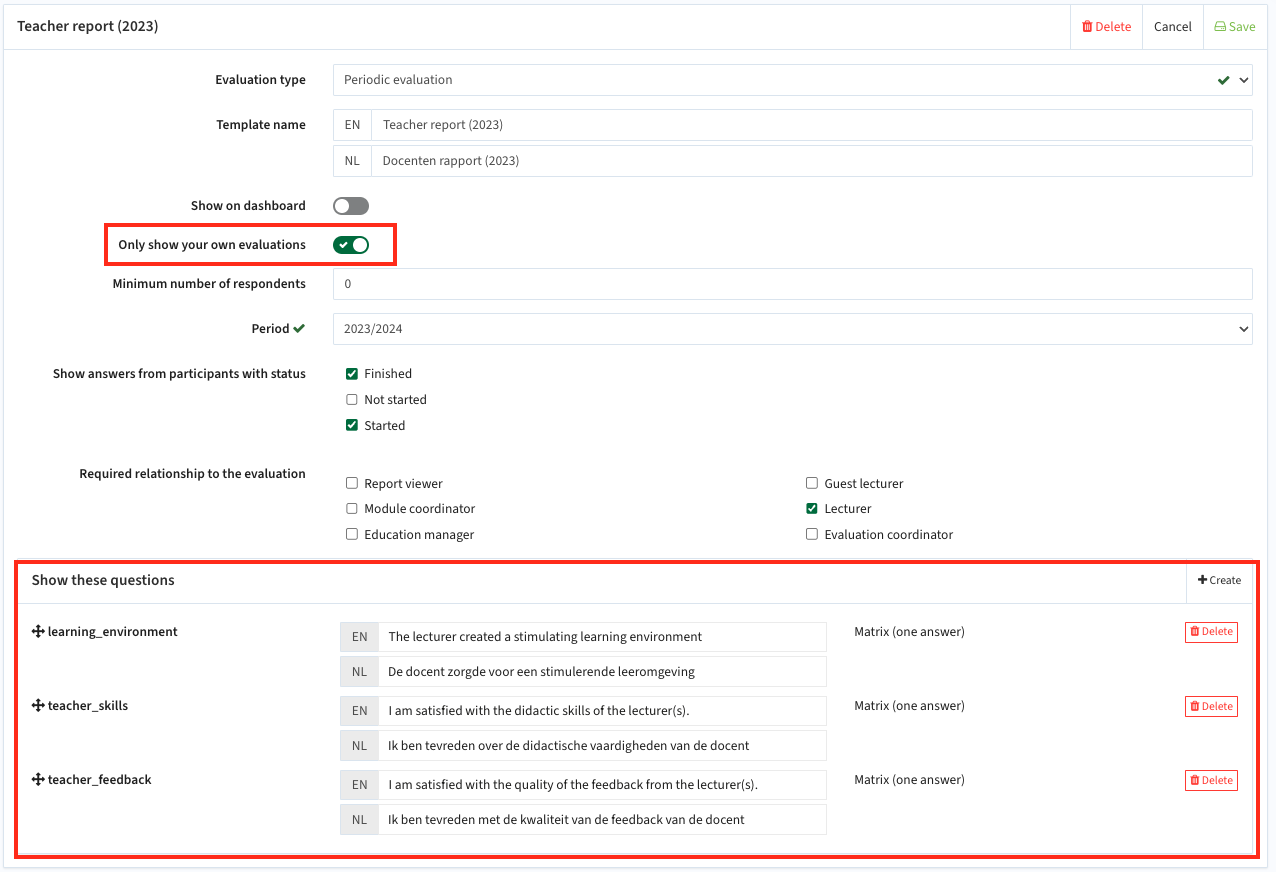Check the Evaluation coordinator relationship
Screen dimensions: 1276x872
click(812, 535)
